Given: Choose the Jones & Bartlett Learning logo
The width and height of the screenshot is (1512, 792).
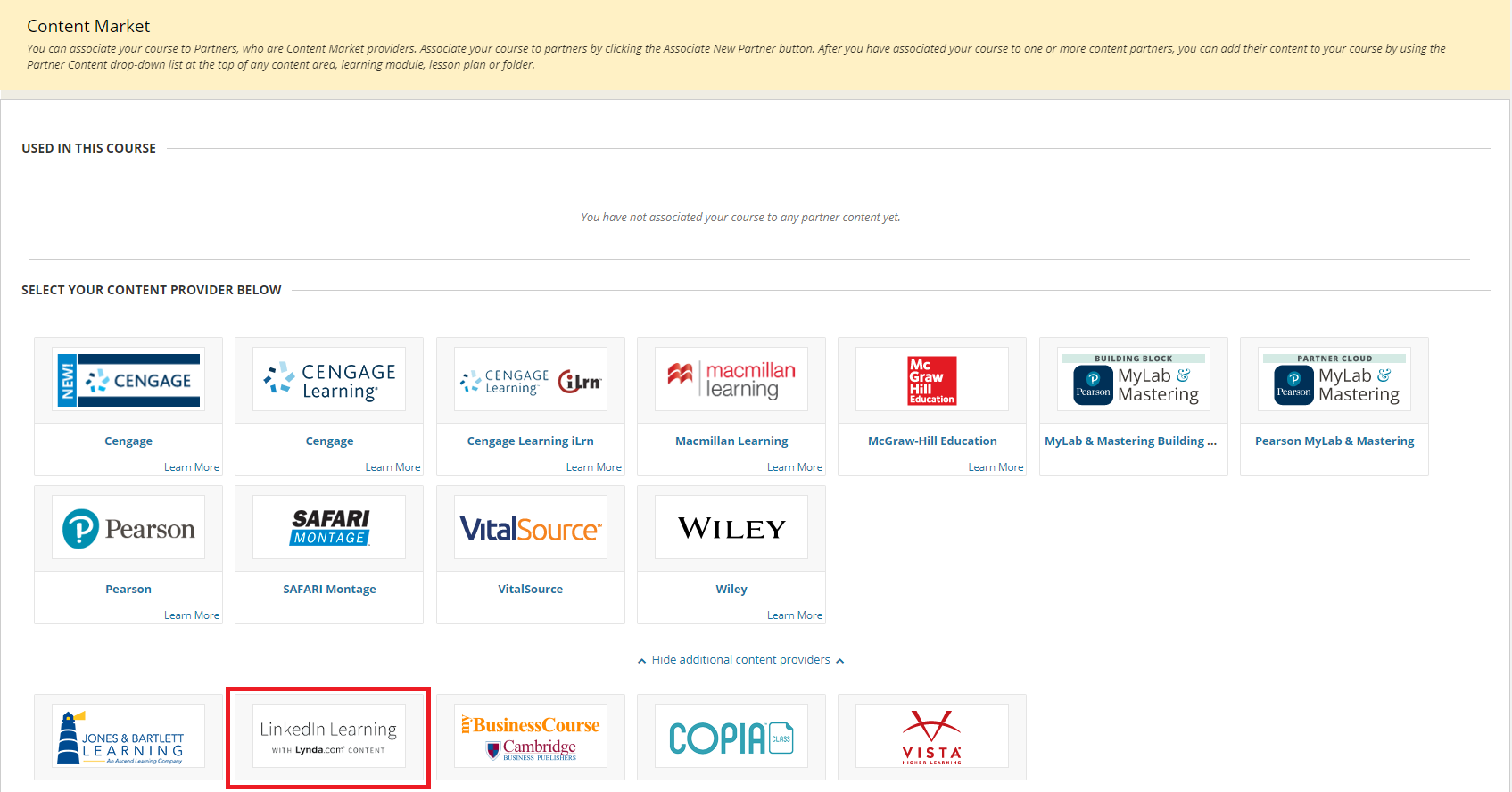Looking at the screenshot, I should pos(128,737).
